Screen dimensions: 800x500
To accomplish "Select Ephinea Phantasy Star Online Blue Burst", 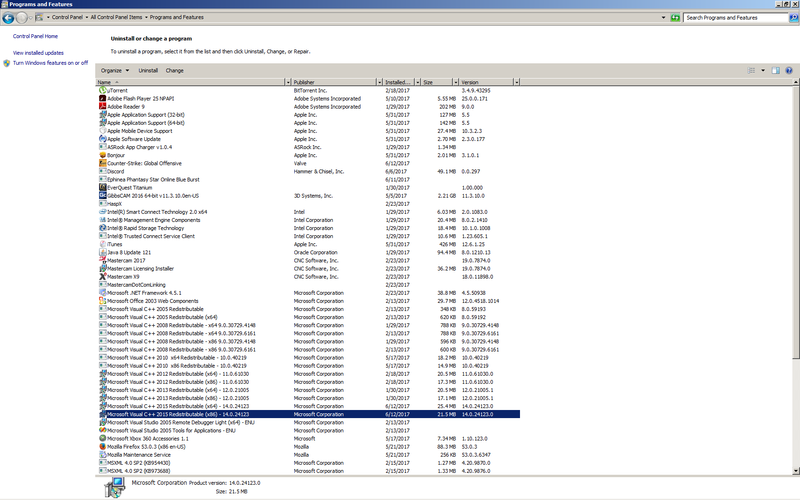I will [x=309, y=180].
